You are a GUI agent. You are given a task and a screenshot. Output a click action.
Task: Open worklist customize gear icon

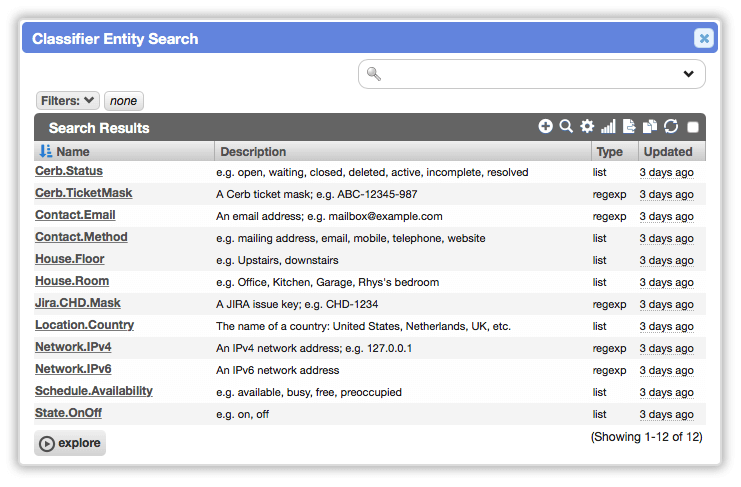tap(587, 126)
